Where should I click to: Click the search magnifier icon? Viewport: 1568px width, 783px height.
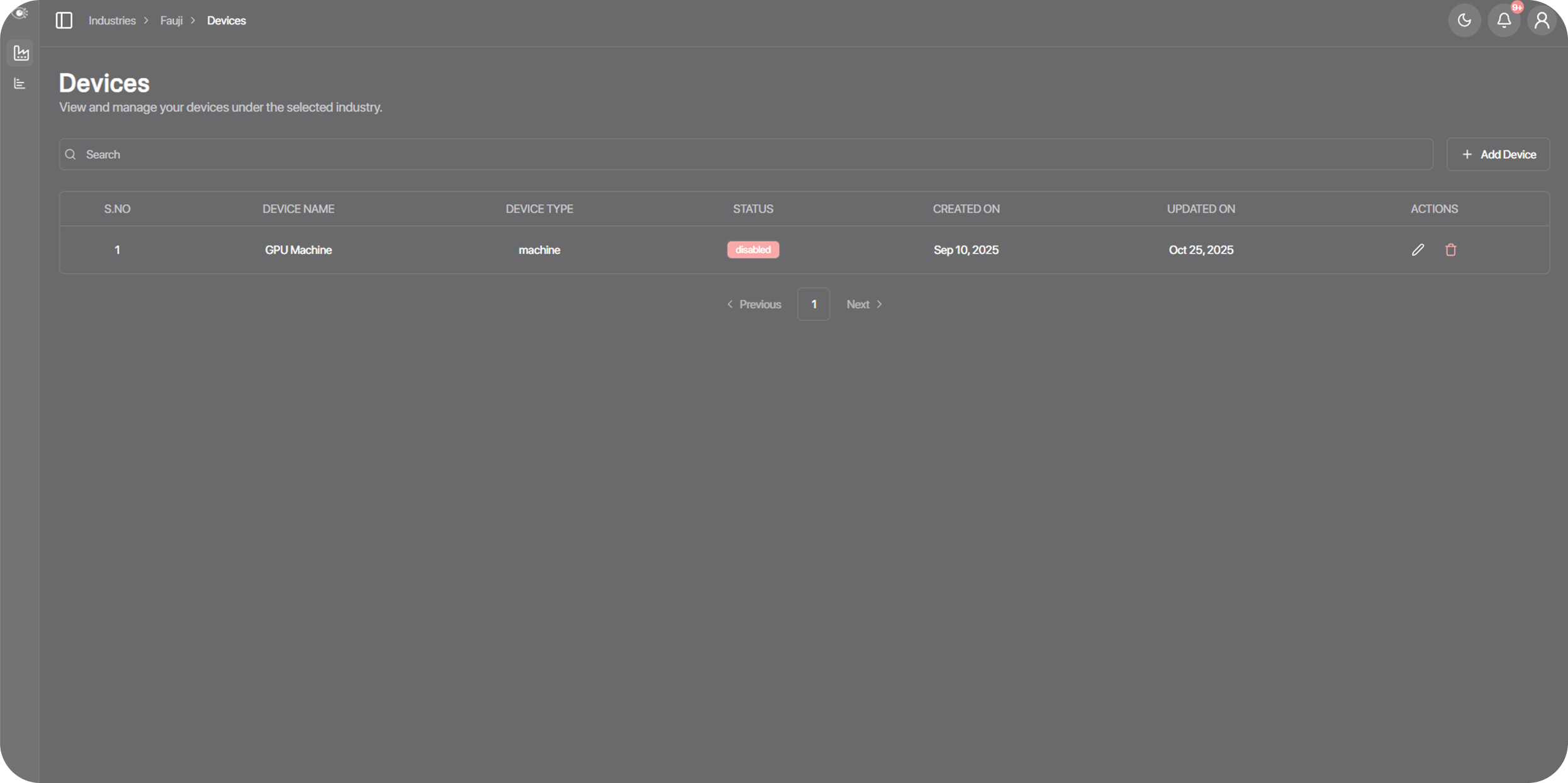[x=70, y=155]
